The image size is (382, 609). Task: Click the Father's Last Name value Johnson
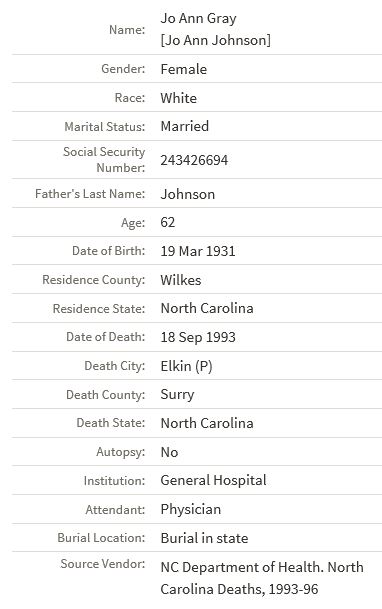(188, 194)
